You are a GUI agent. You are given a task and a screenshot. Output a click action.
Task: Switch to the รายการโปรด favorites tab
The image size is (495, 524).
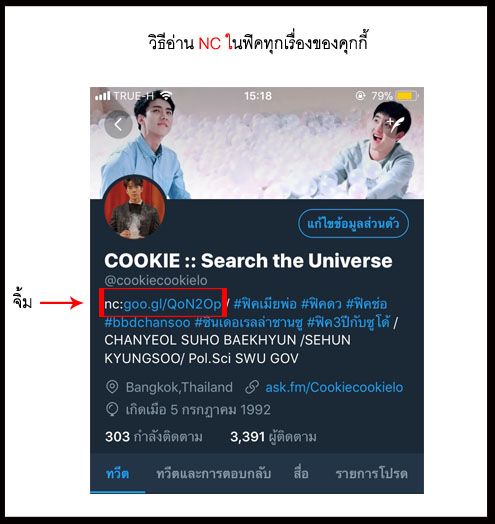(x=371, y=474)
